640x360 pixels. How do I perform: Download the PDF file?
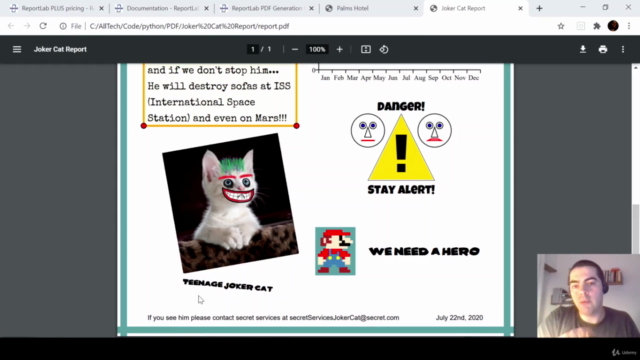pos(583,49)
